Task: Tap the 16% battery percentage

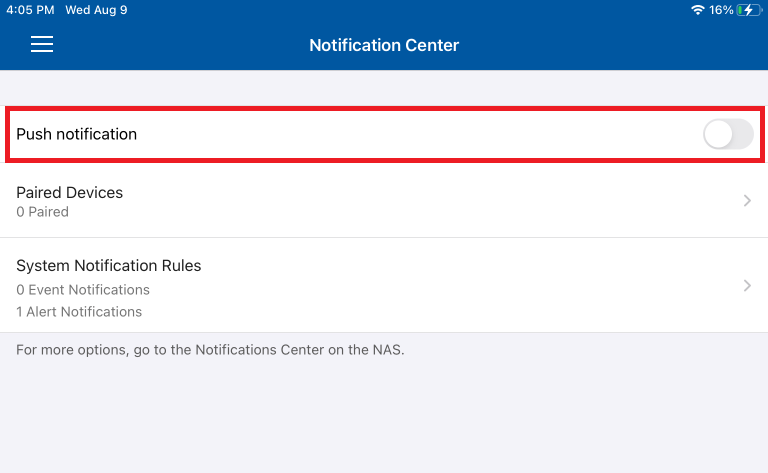Action: [x=721, y=10]
